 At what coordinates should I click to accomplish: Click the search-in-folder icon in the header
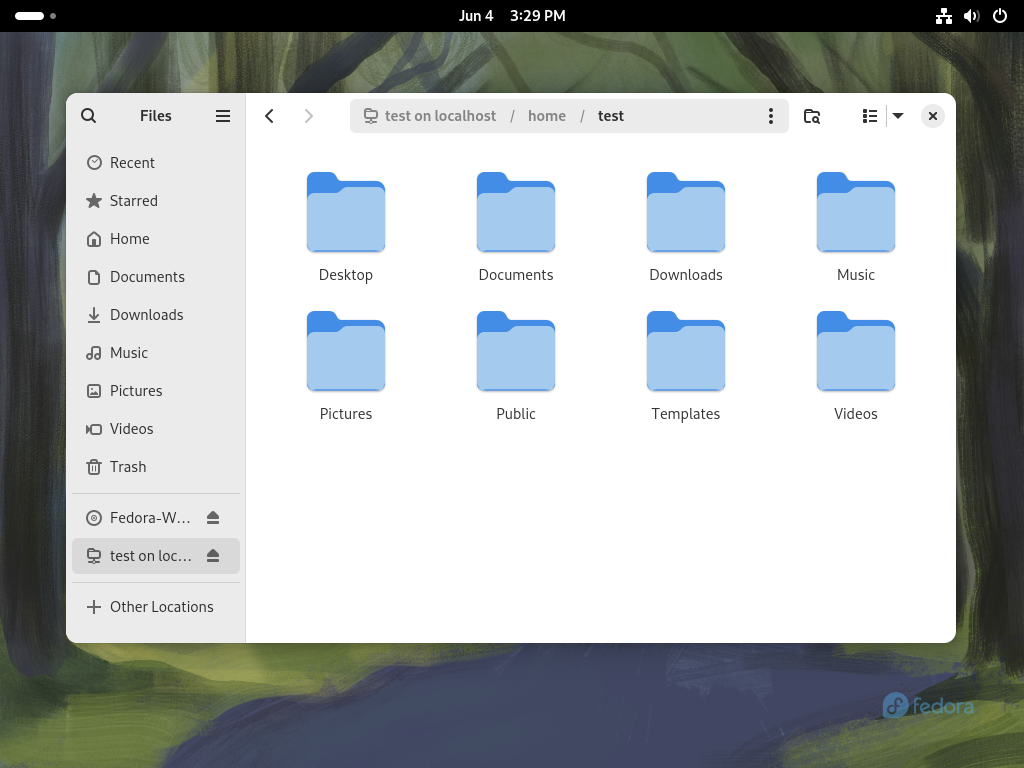812,116
